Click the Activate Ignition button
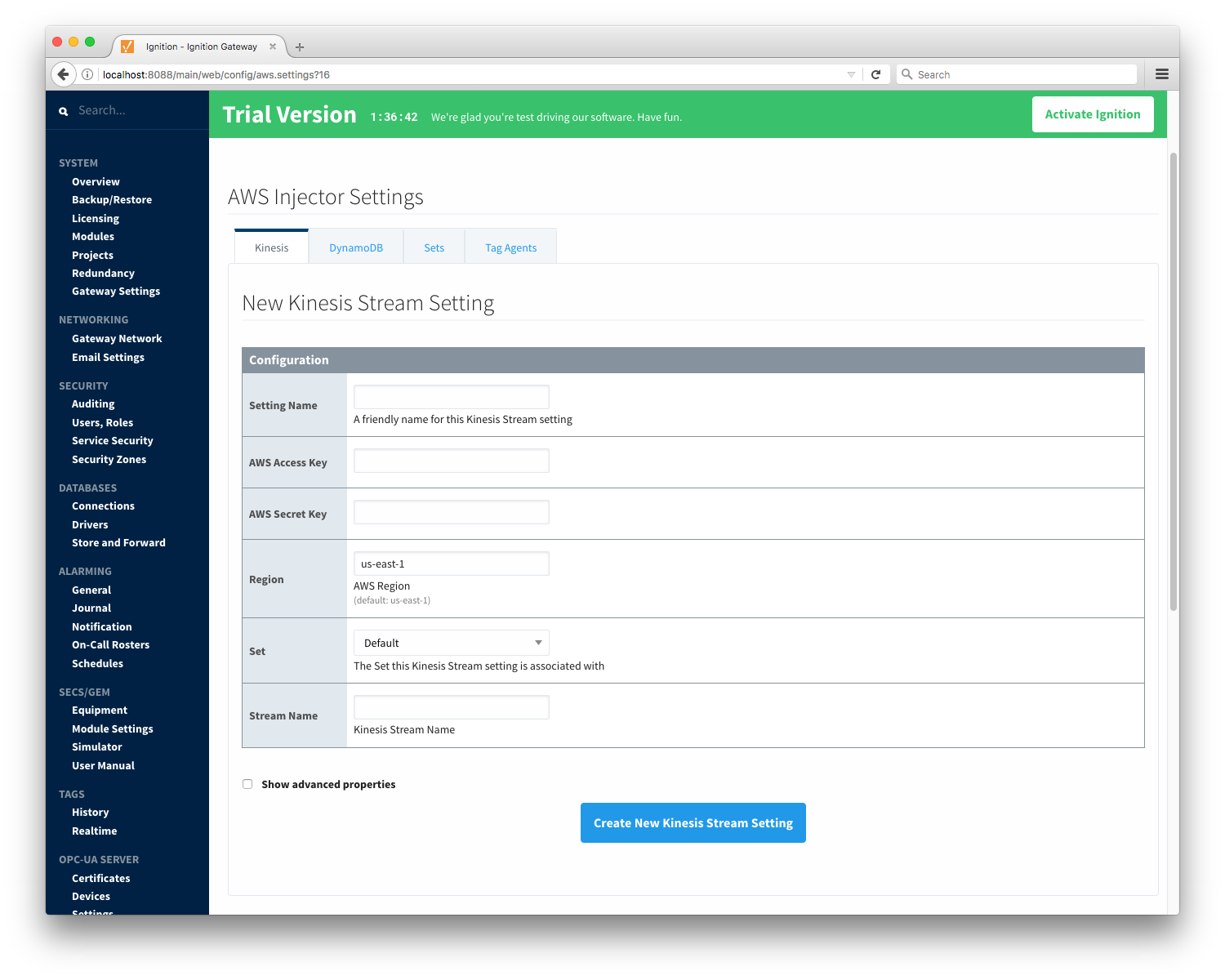Image resolution: width=1225 pixels, height=980 pixels. point(1092,114)
